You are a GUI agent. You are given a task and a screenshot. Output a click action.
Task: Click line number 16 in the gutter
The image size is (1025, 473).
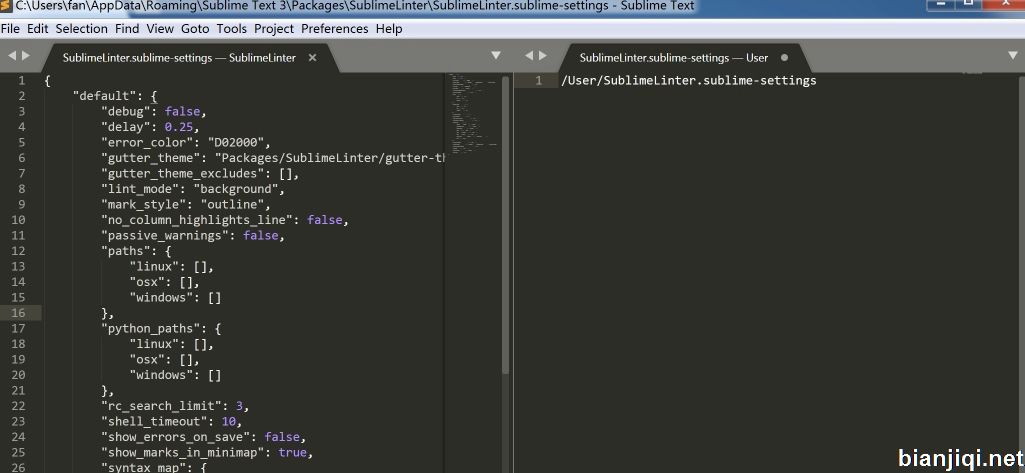18,313
